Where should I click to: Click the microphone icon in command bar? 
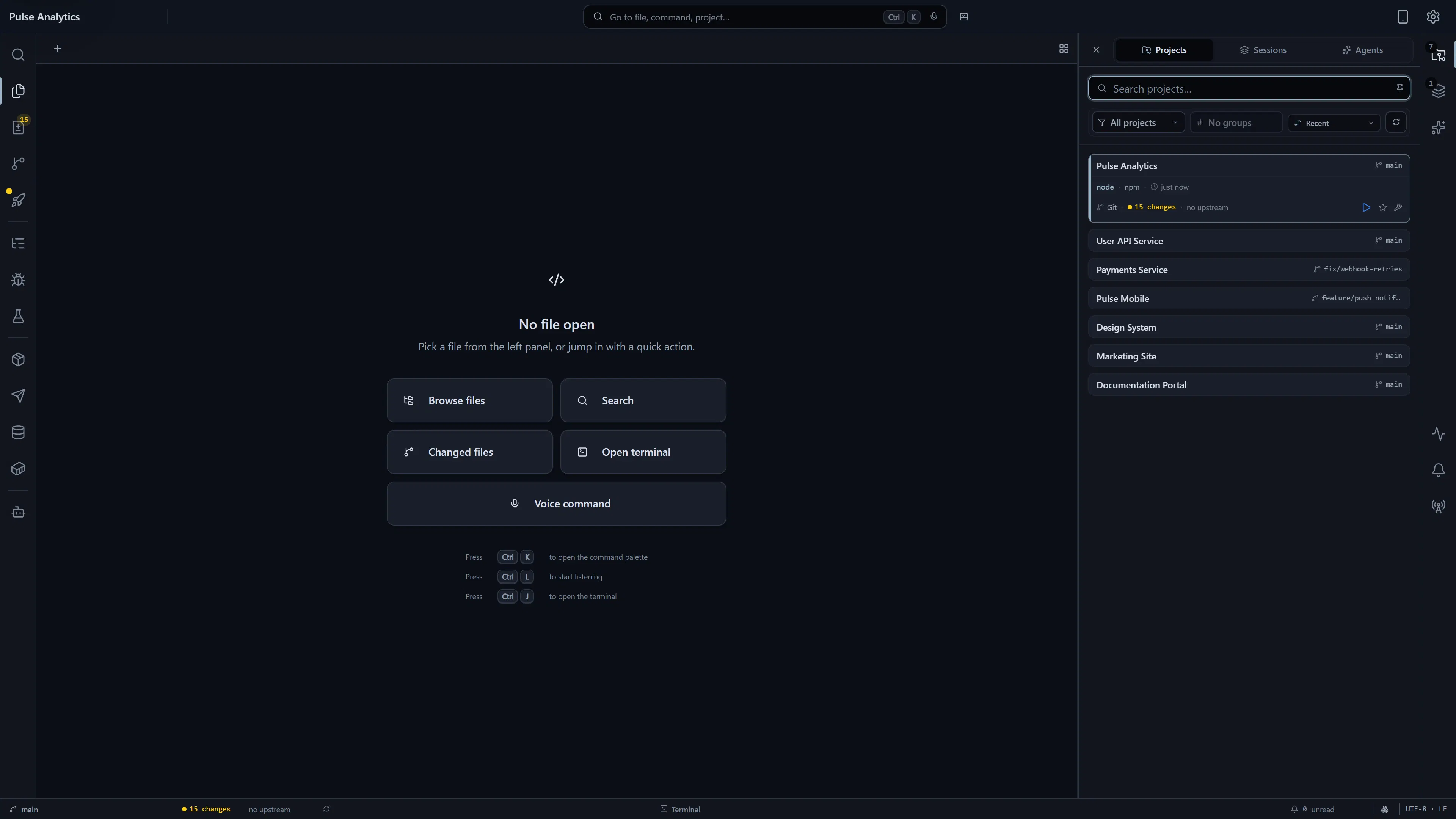(934, 16)
